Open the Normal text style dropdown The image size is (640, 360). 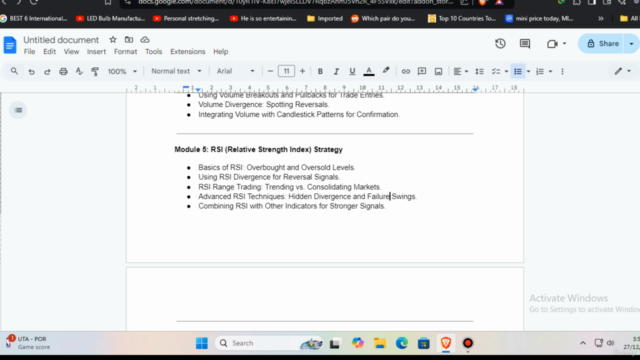[x=176, y=71]
